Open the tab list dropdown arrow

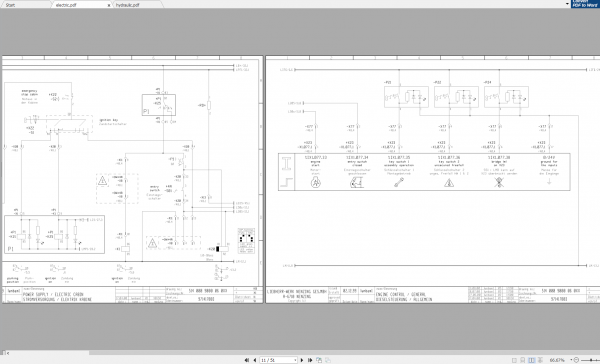click(x=567, y=4)
